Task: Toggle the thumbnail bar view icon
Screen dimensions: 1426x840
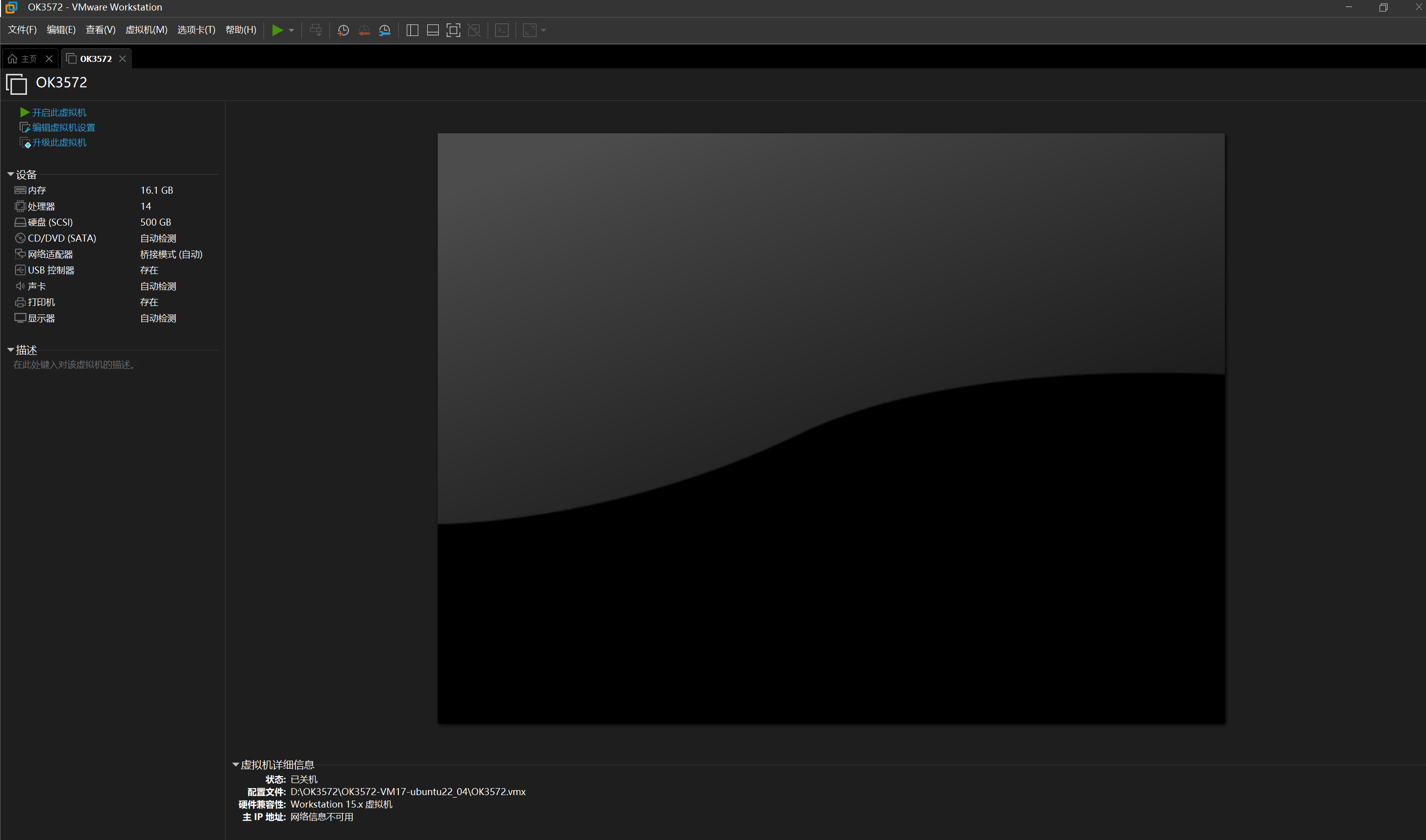Action: point(433,30)
